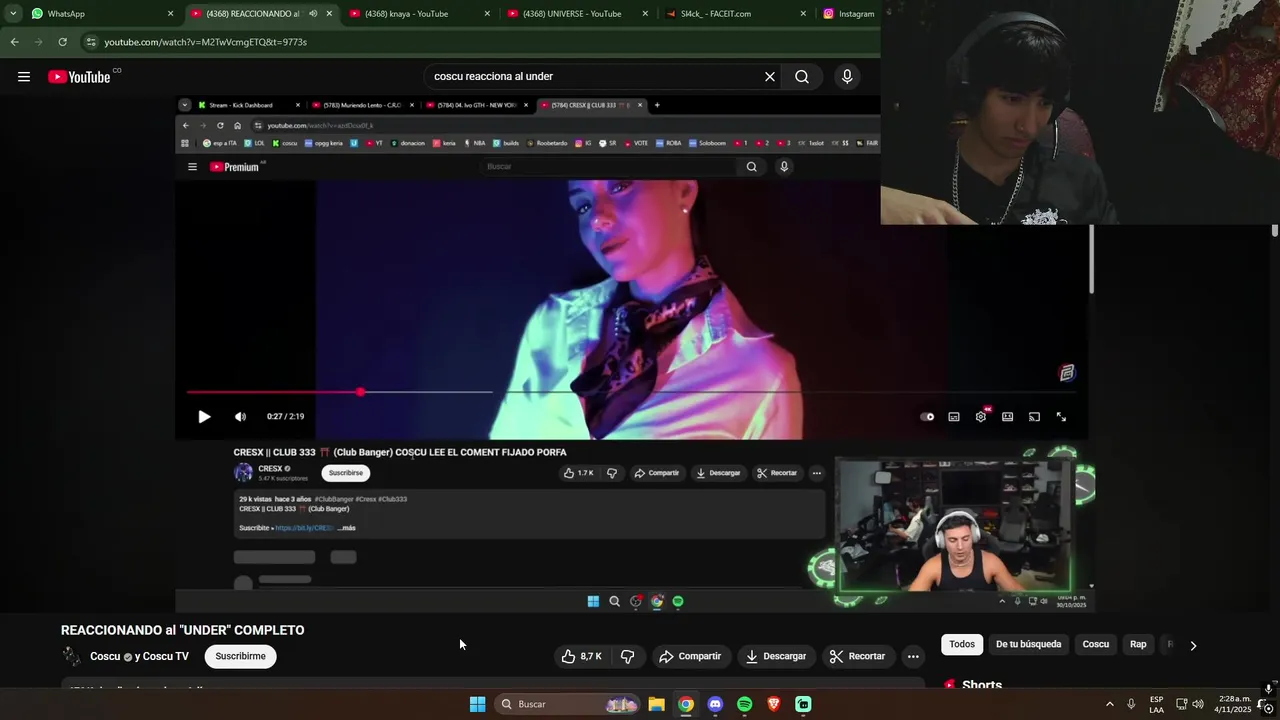Open File Explorer from the taskbar
Image resolution: width=1280 pixels, height=720 pixels.
tap(656, 704)
